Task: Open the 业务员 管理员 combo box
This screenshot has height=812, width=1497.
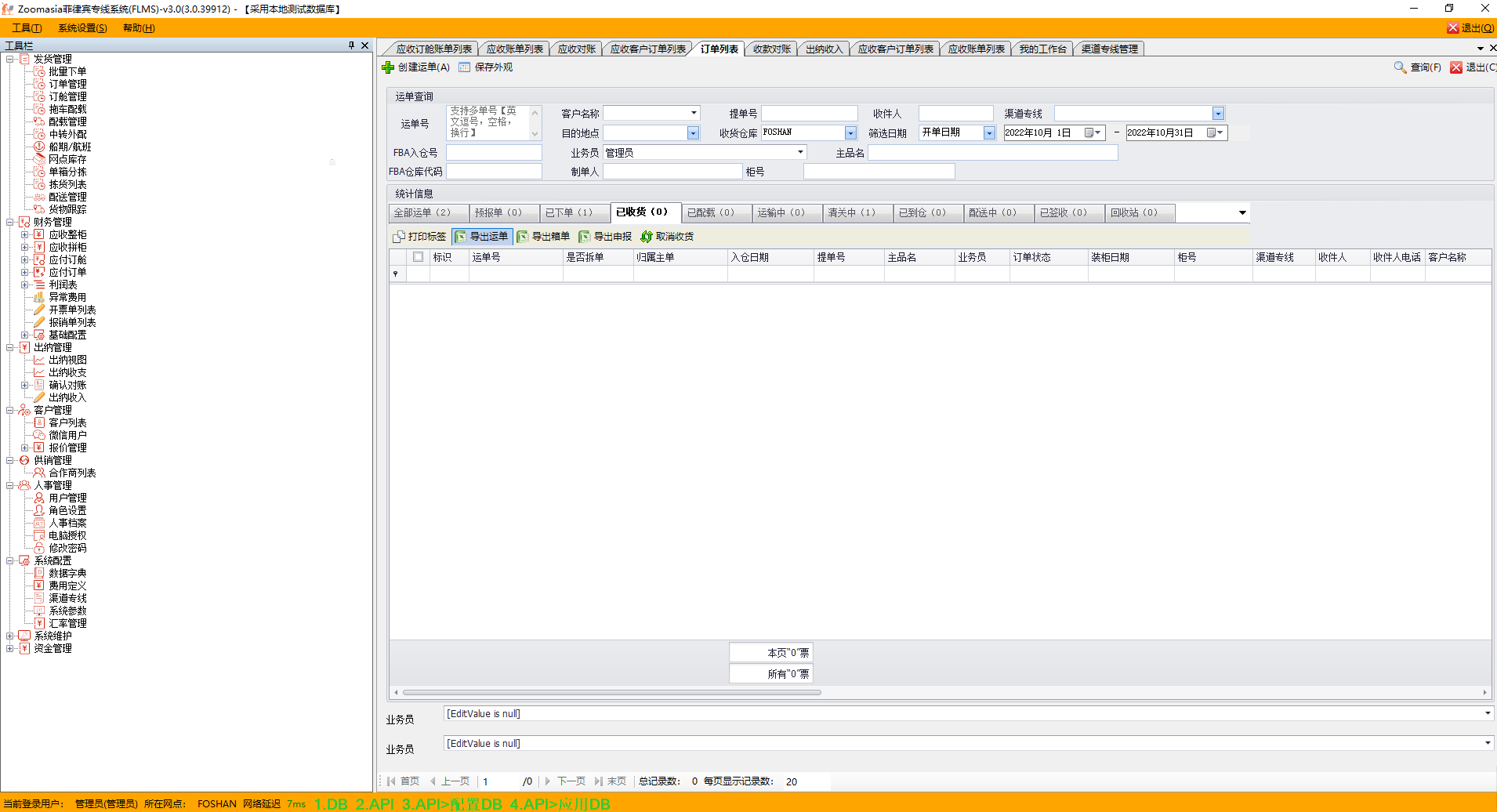Action: (800, 152)
